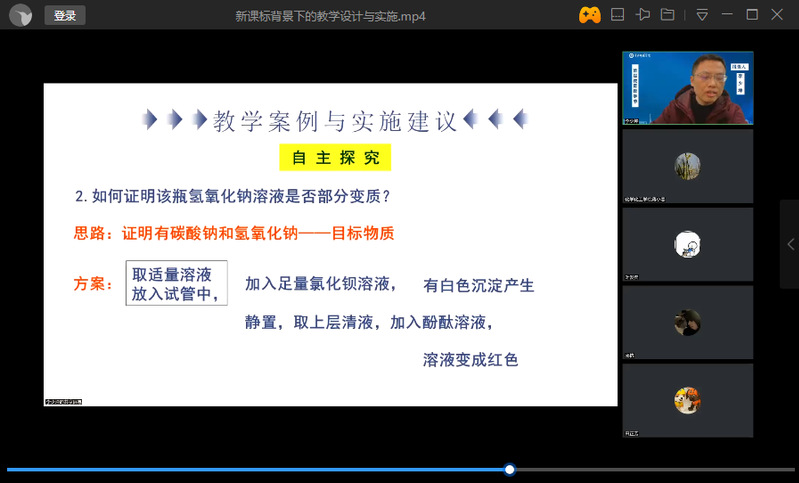The height and width of the screenshot is (483, 799).
Task: Expand the main menu triangle dropdown
Action: (702, 15)
